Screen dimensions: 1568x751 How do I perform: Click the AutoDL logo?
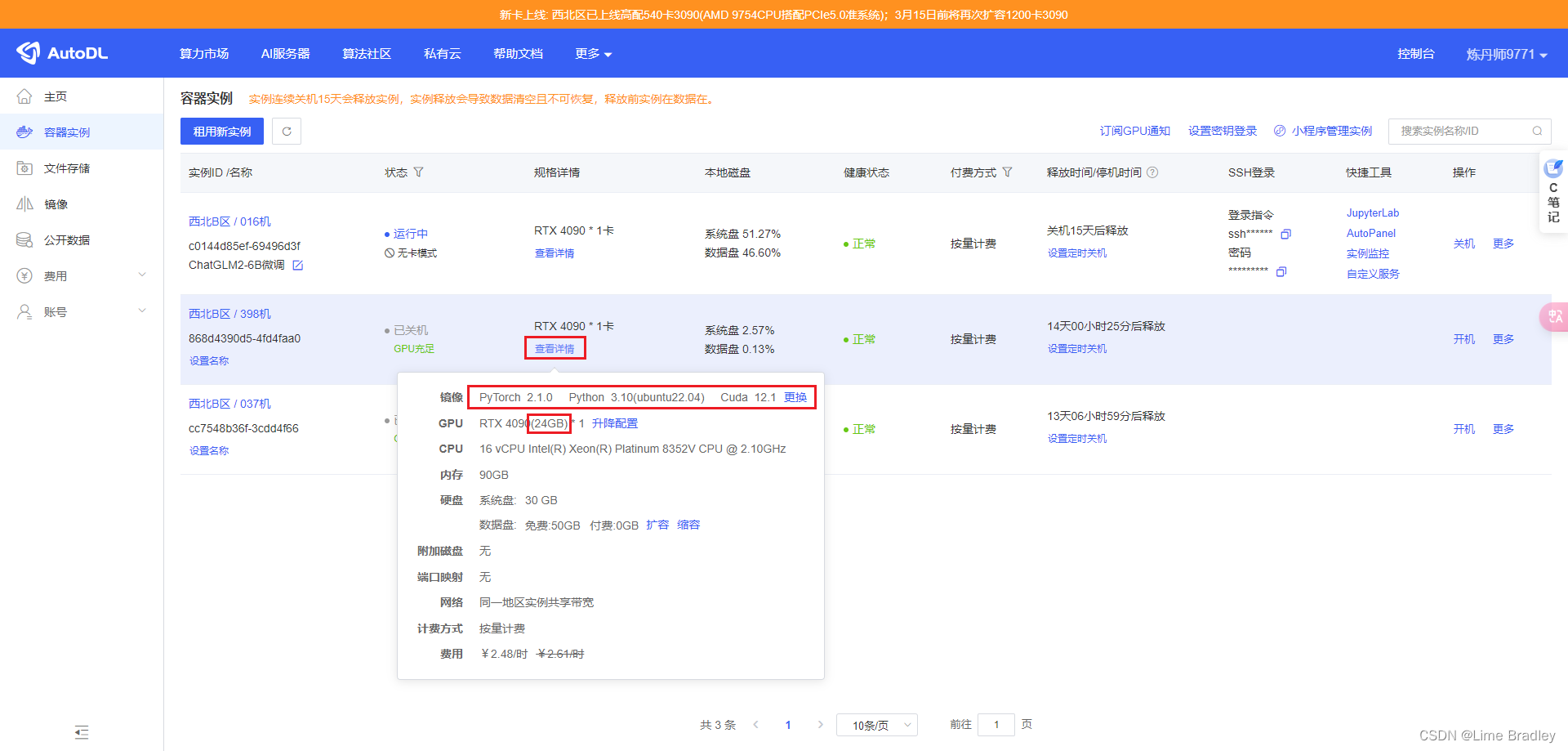coord(62,53)
